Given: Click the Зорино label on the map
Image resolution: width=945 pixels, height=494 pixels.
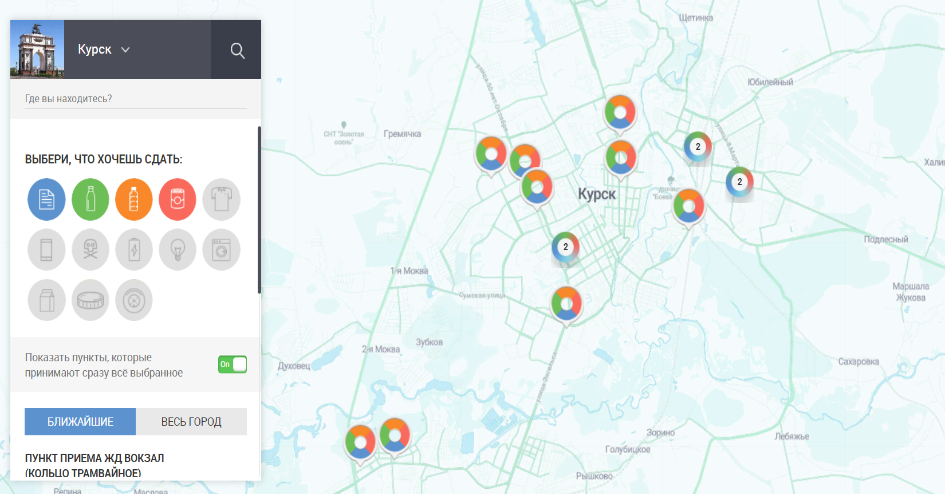Looking at the screenshot, I should (x=661, y=433).
